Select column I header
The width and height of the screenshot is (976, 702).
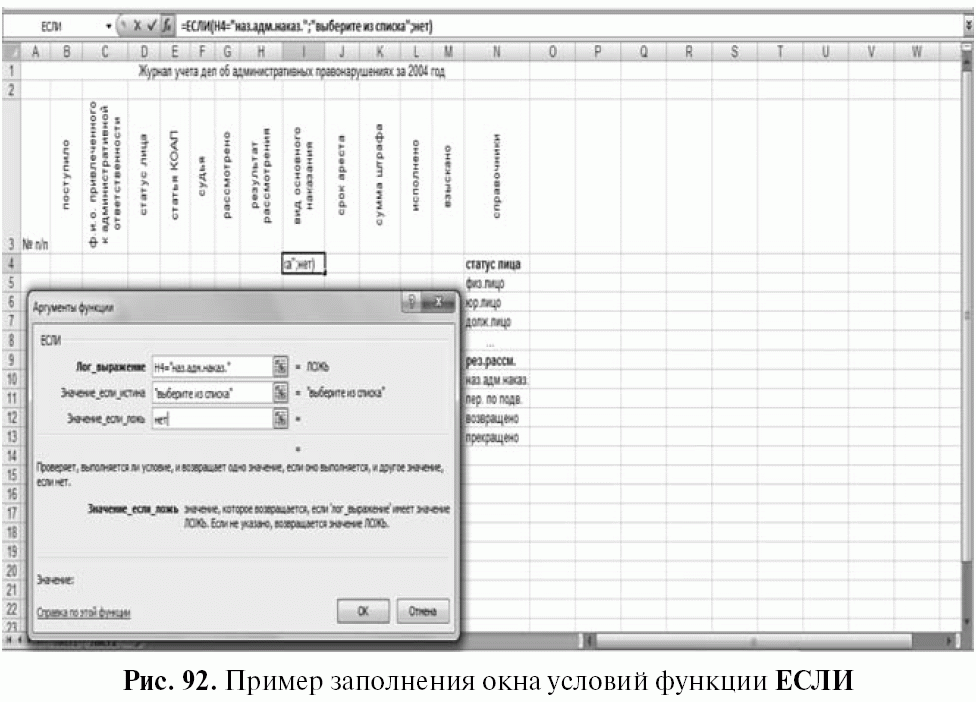(303, 52)
